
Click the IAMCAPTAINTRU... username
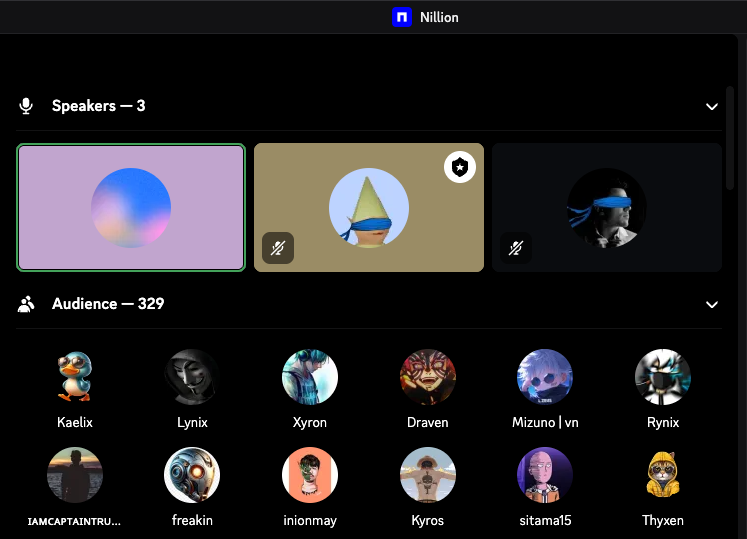74,521
